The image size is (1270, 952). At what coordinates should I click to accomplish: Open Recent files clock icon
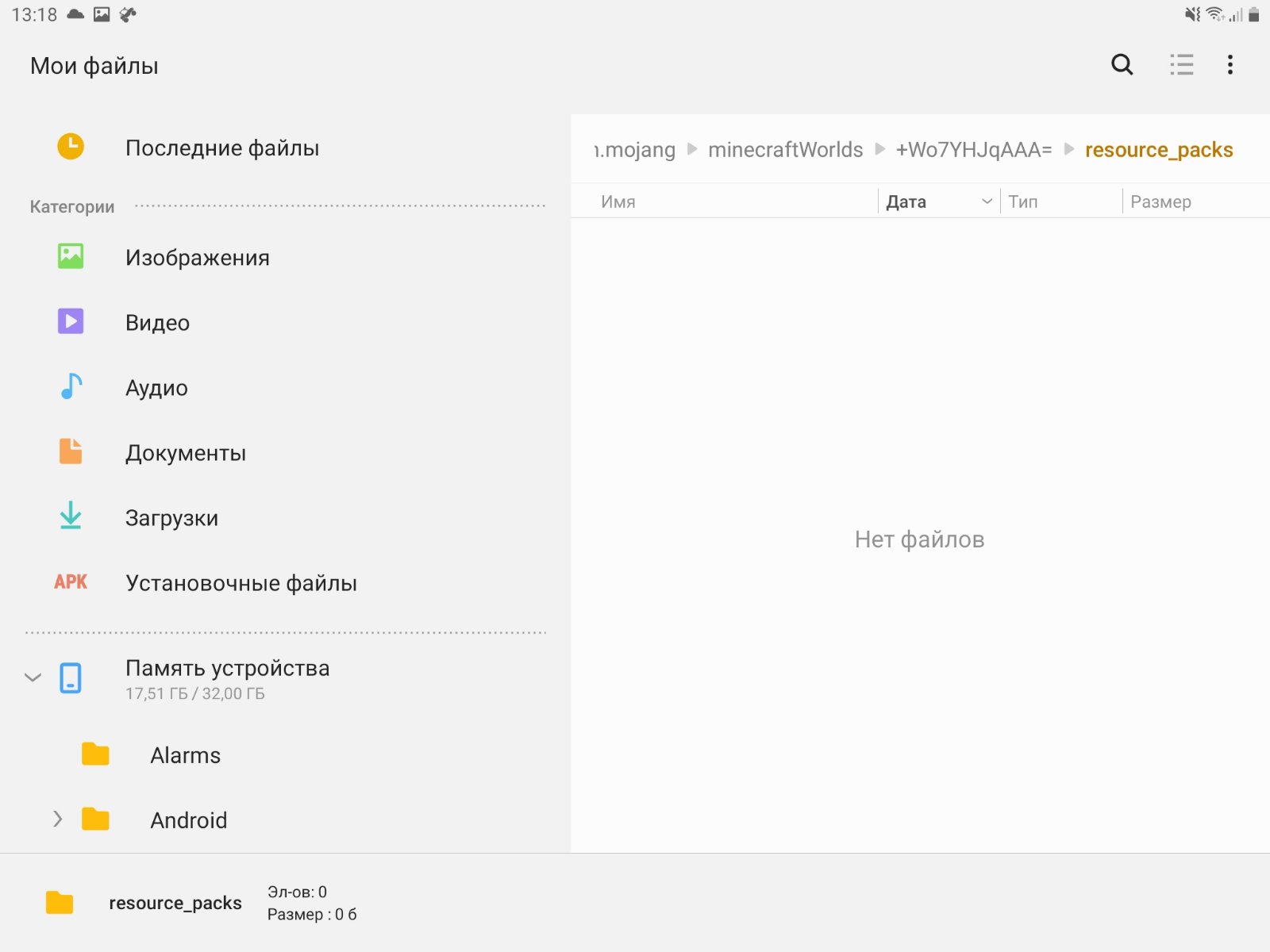[x=71, y=147]
